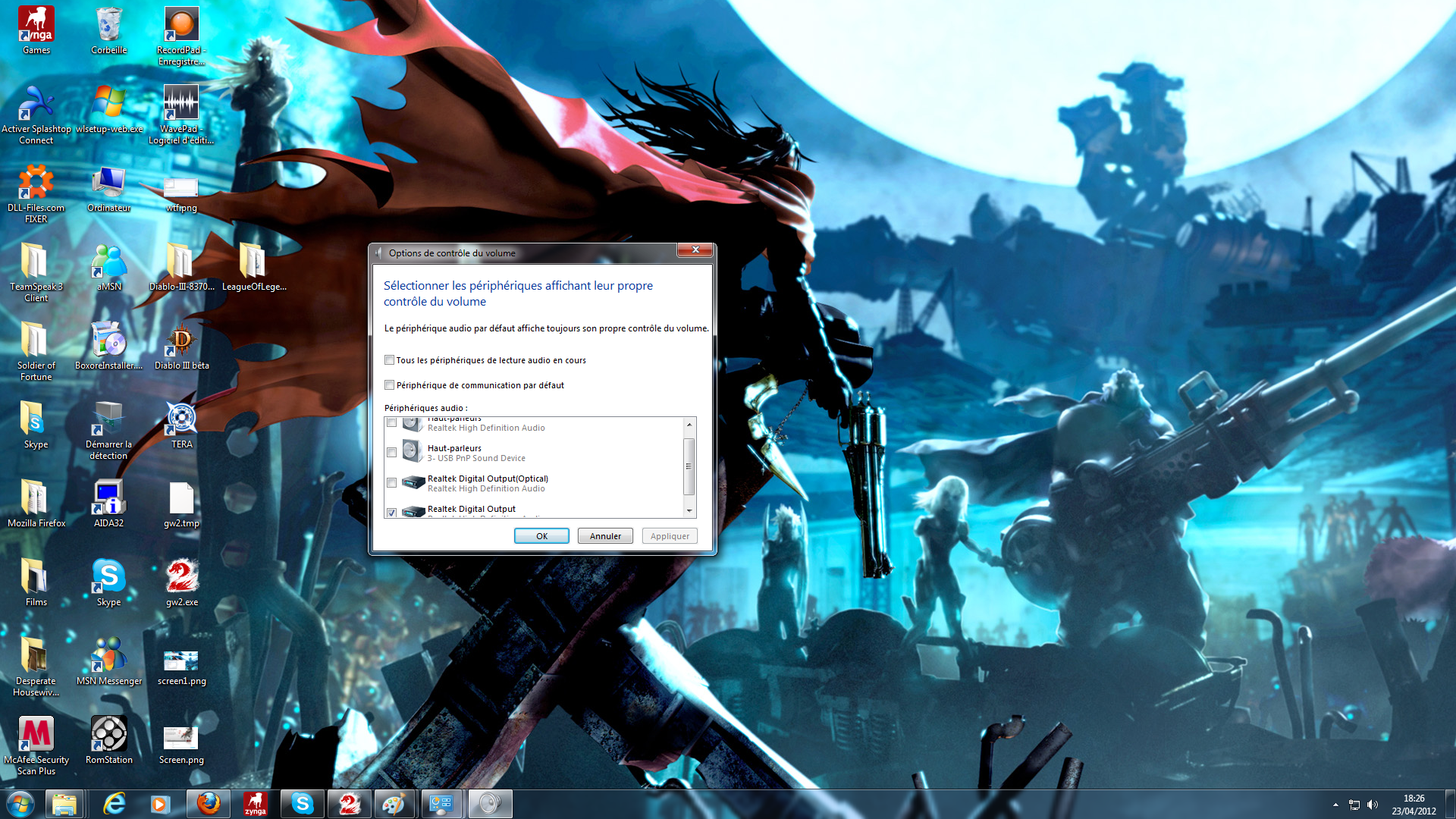Viewport: 1456px width, 819px height.
Task: Click the device list scroll-down arrow
Action: pyautogui.click(x=689, y=511)
